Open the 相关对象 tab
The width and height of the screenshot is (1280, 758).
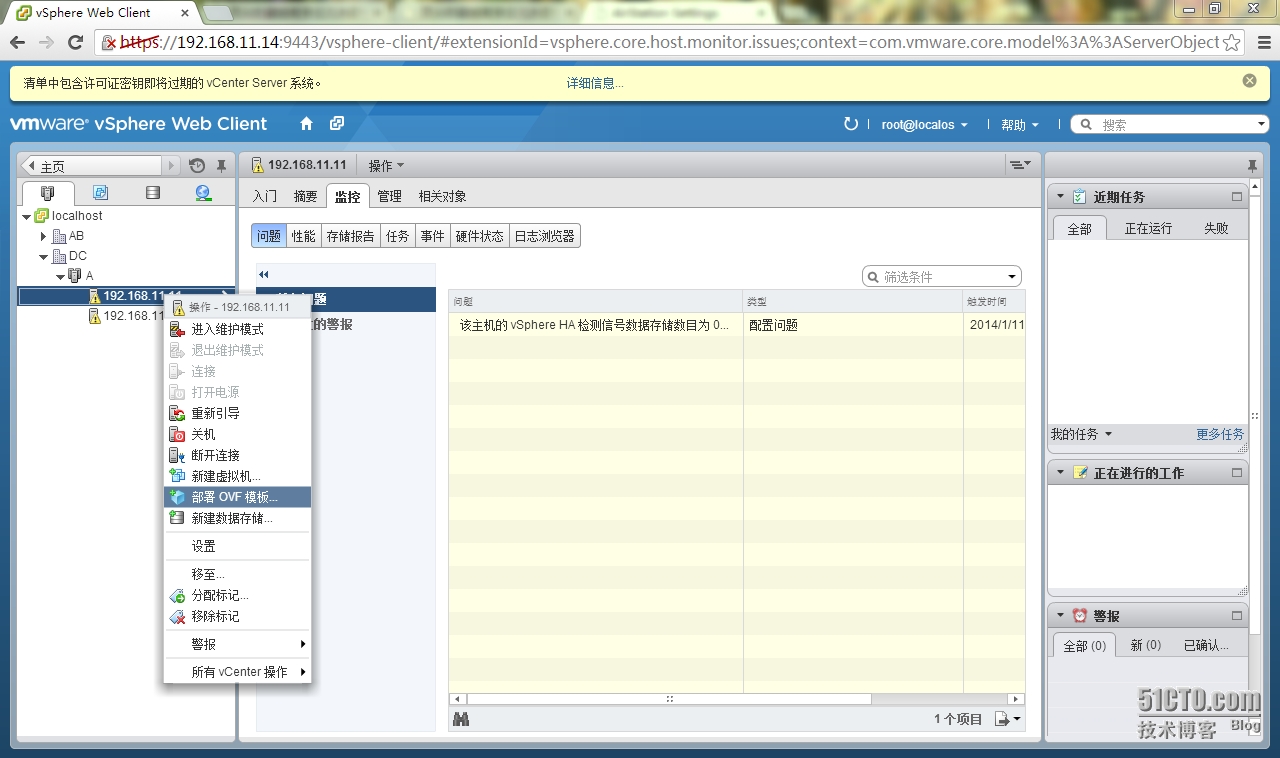pyautogui.click(x=442, y=197)
